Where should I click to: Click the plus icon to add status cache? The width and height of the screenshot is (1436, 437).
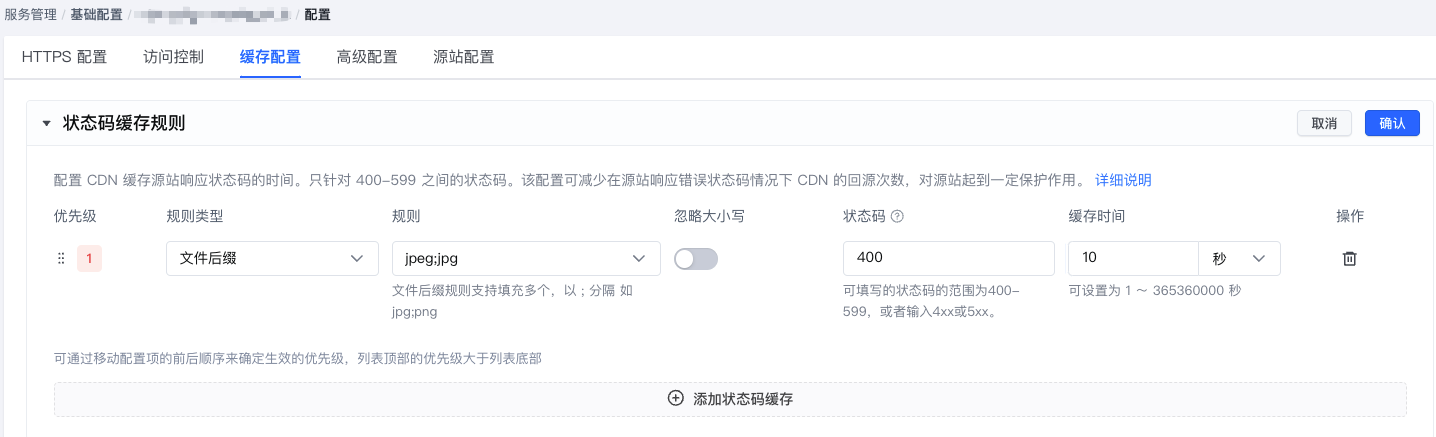(x=676, y=398)
